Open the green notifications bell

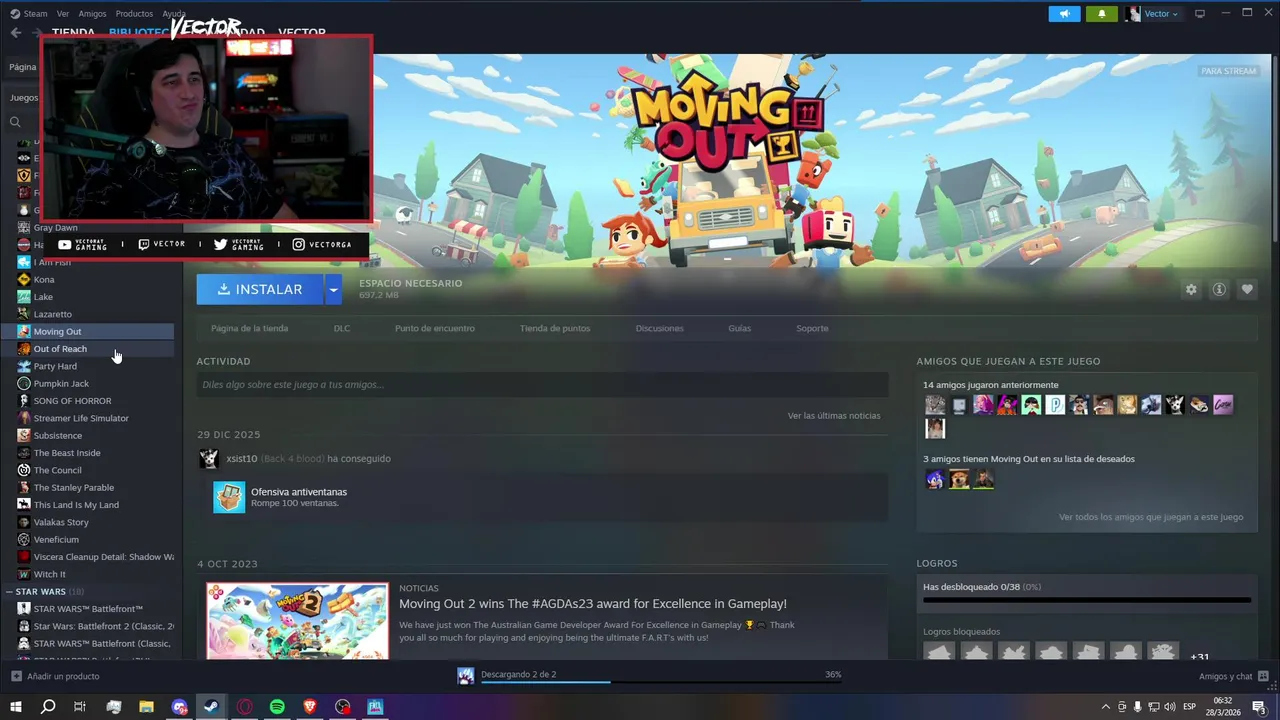point(1102,14)
